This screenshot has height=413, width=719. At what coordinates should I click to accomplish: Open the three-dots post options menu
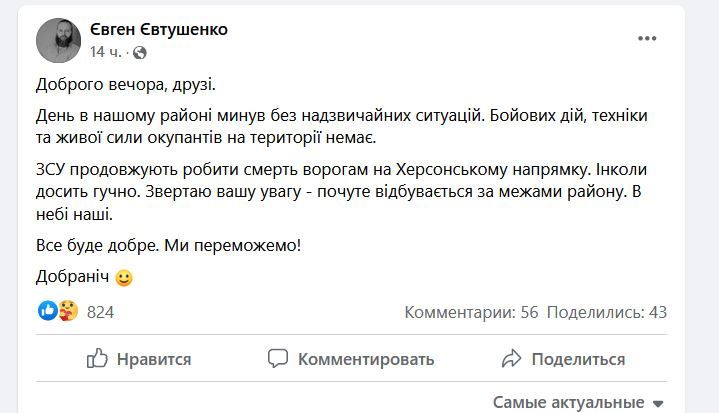(x=648, y=39)
